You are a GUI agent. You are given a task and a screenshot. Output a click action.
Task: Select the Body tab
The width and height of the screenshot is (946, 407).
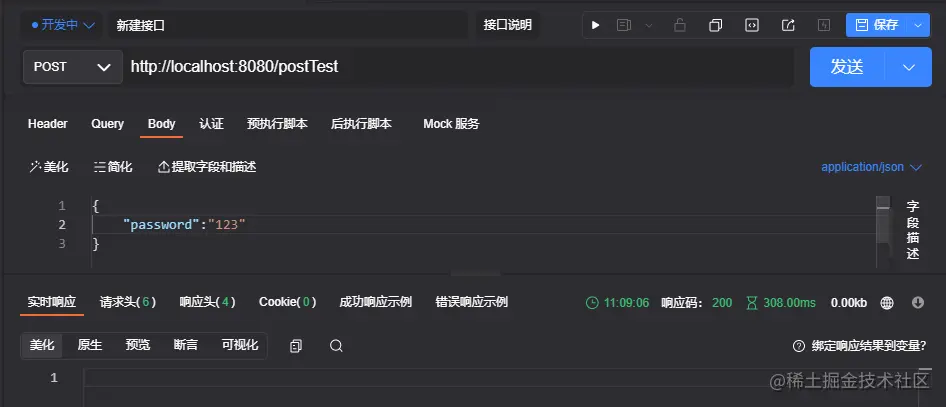click(x=162, y=124)
